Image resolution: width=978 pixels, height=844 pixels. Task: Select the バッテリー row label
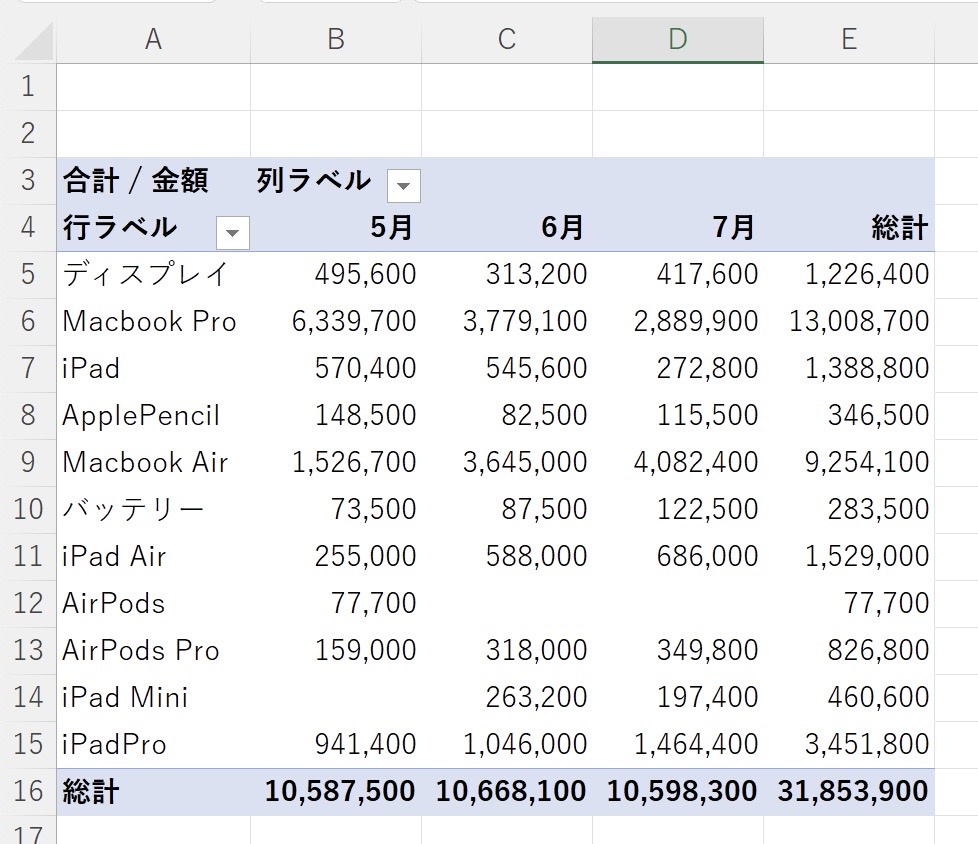153,510
